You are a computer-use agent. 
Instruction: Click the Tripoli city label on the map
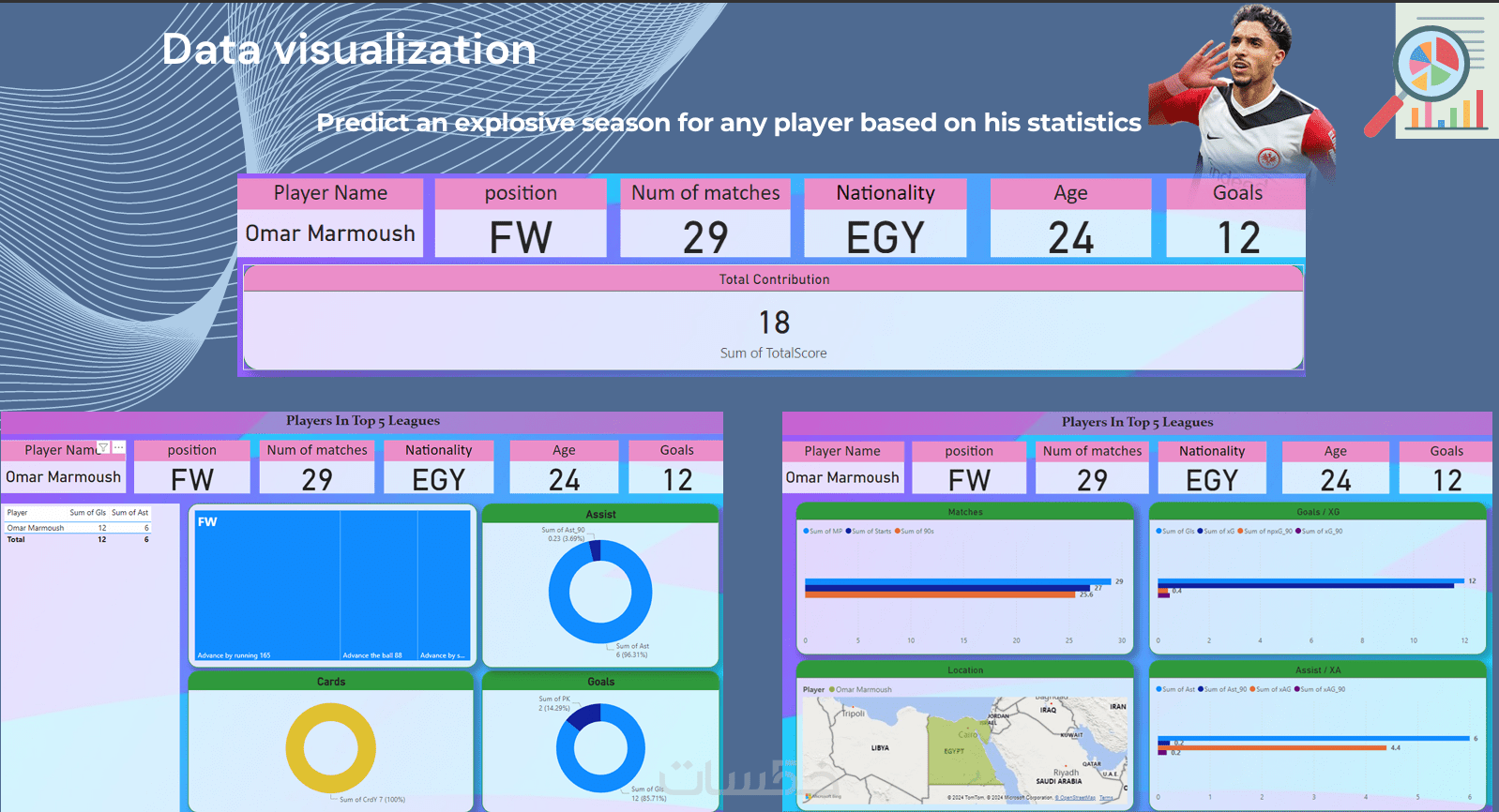click(x=853, y=714)
